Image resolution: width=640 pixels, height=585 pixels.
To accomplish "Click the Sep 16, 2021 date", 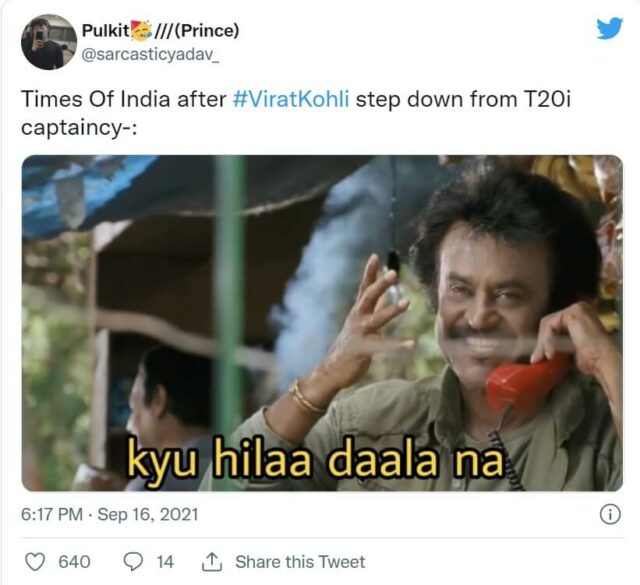I will (x=148, y=514).
